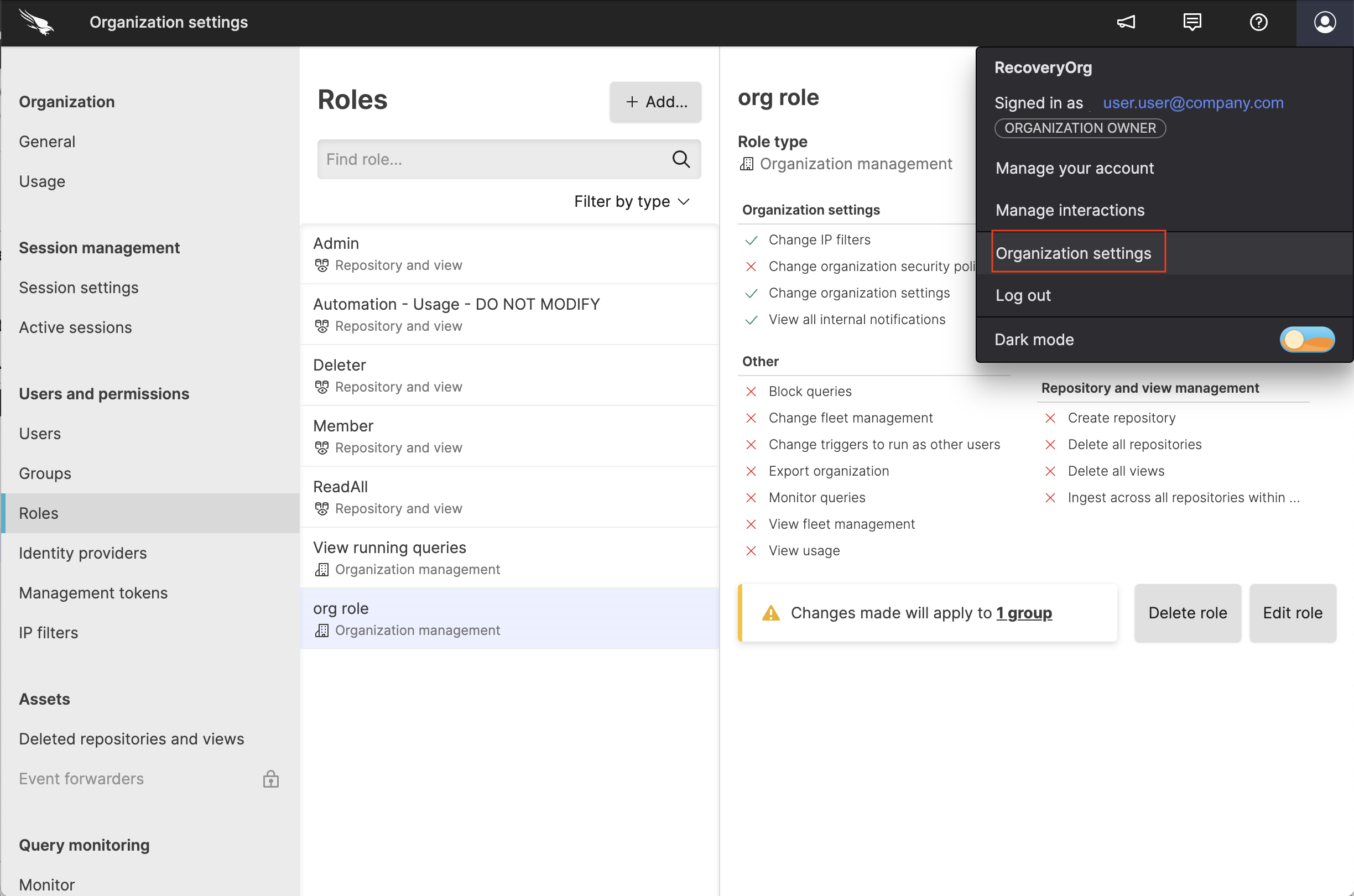The height and width of the screenshot is (896, 1354).
Task: Click the Add... role button
Action: [655, 102]
